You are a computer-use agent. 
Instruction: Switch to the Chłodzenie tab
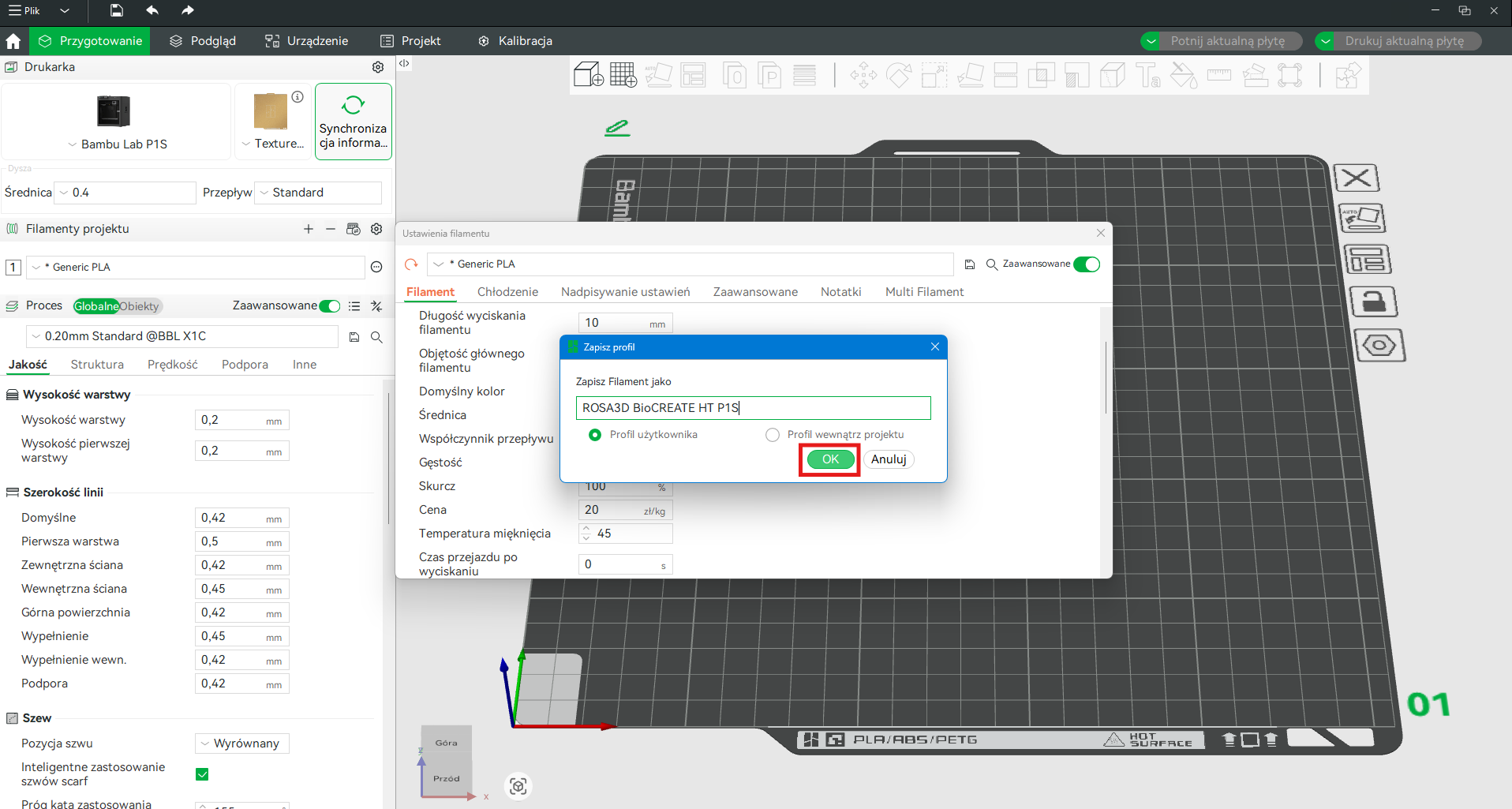coord(507,292)
